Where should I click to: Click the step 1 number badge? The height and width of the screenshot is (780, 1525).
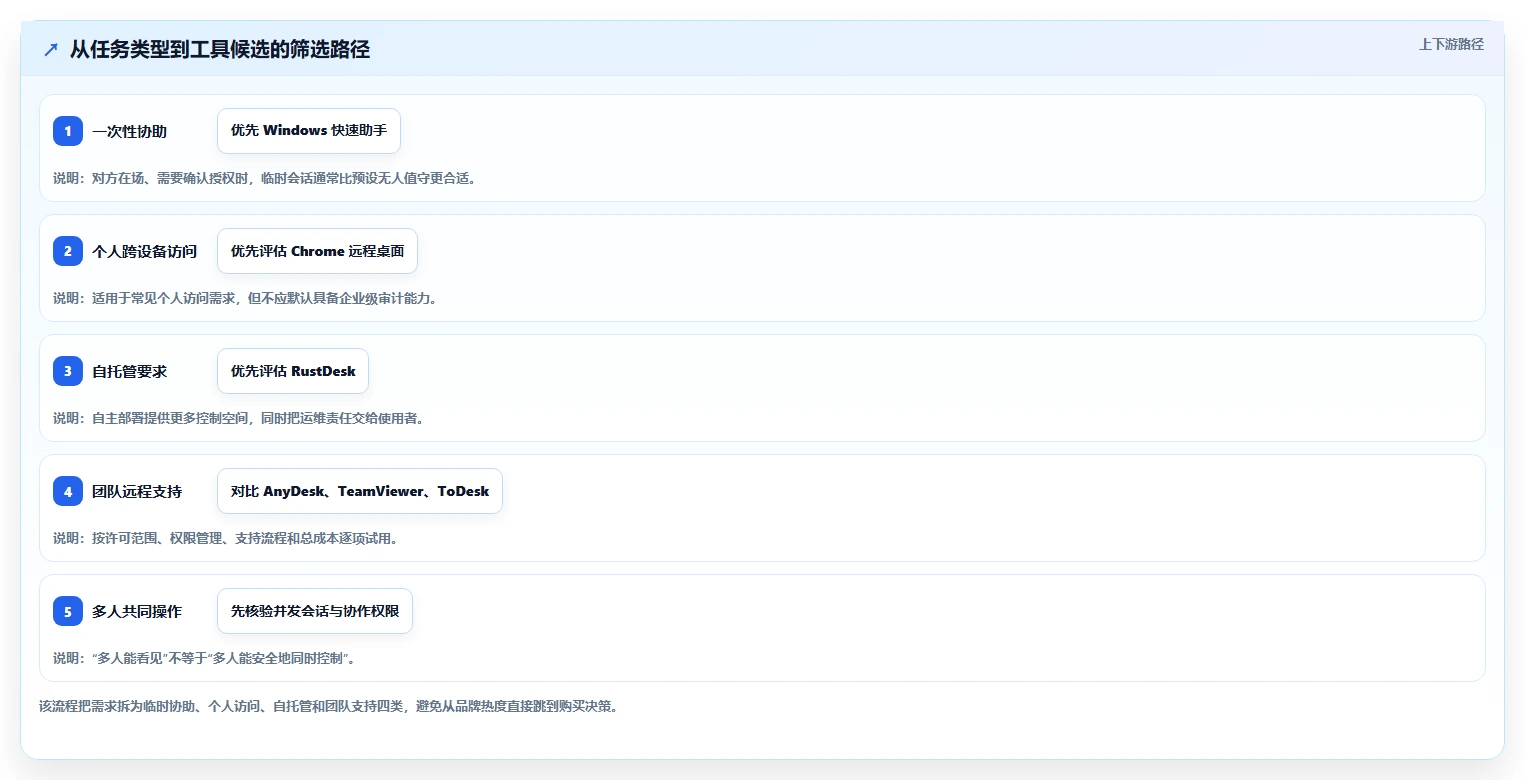point(68,131)
